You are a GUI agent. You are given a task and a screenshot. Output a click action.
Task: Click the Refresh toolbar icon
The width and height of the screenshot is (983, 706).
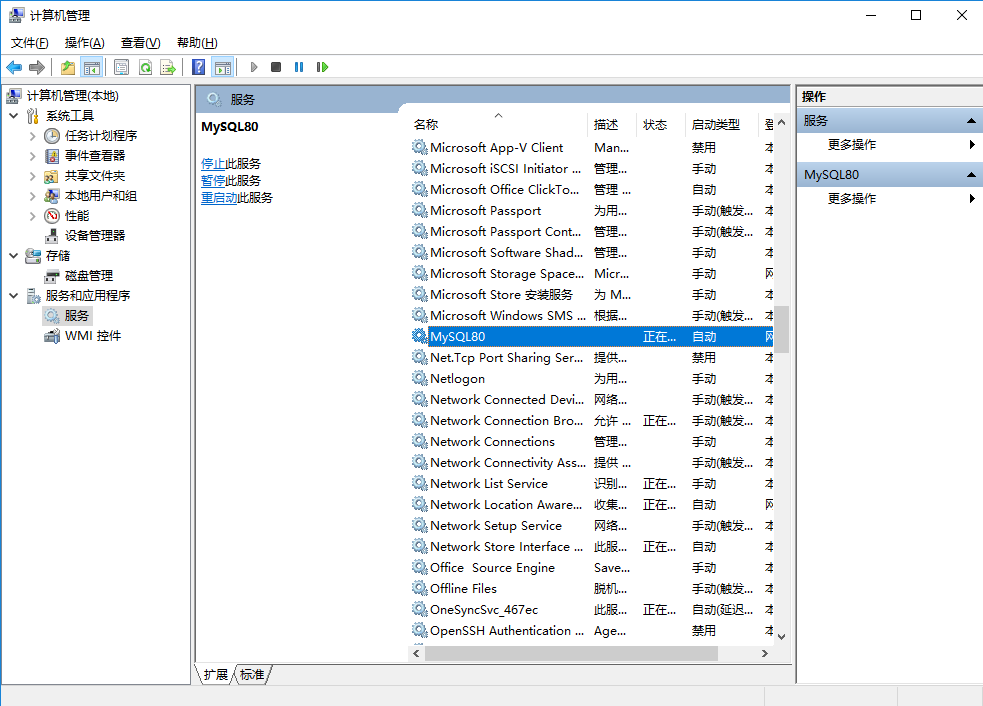coord(145,67)
